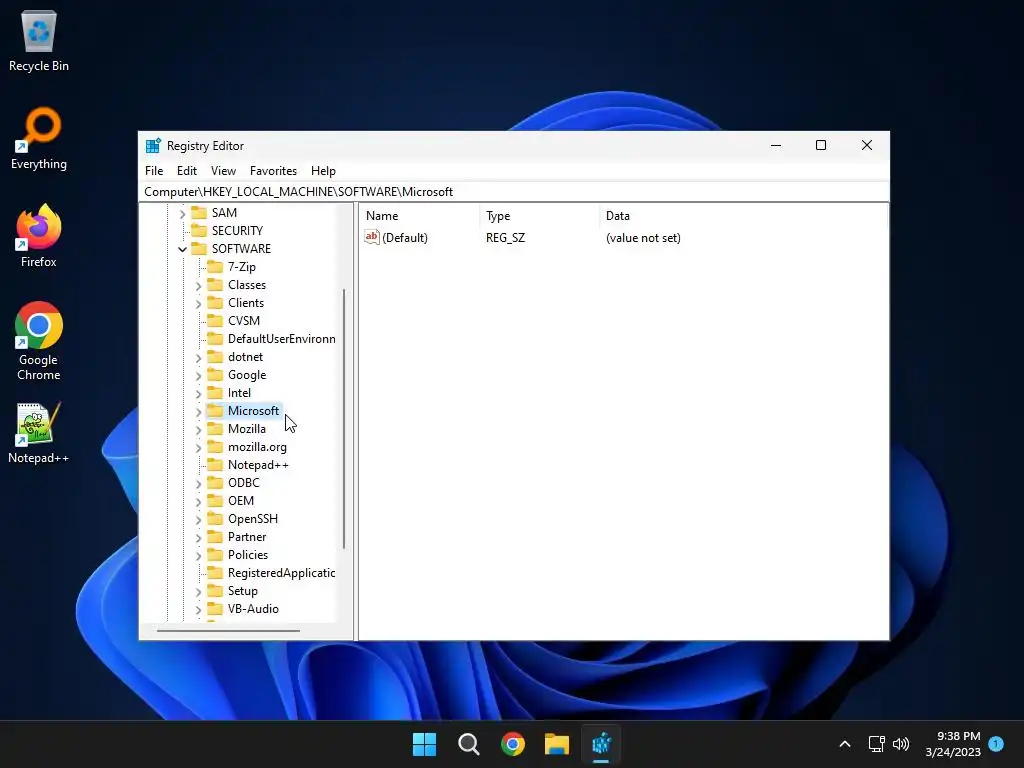
Task: Open the Firefox desktop shortcut
Action: point(39,236)
